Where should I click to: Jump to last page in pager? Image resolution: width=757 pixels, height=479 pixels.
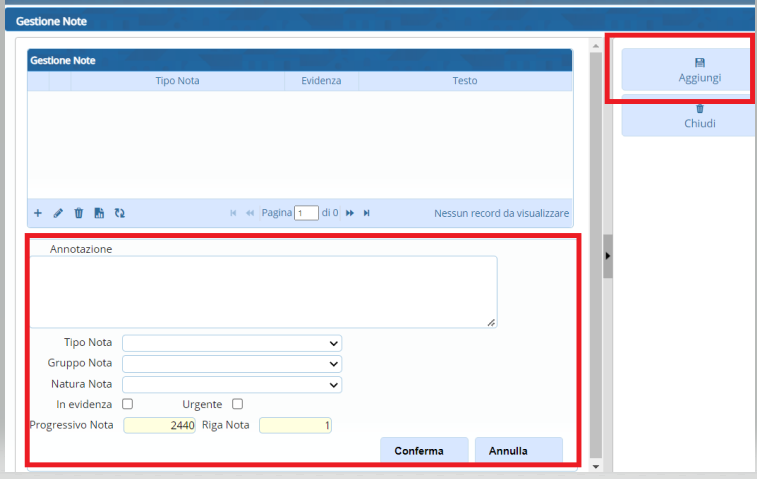pos(367,213)
